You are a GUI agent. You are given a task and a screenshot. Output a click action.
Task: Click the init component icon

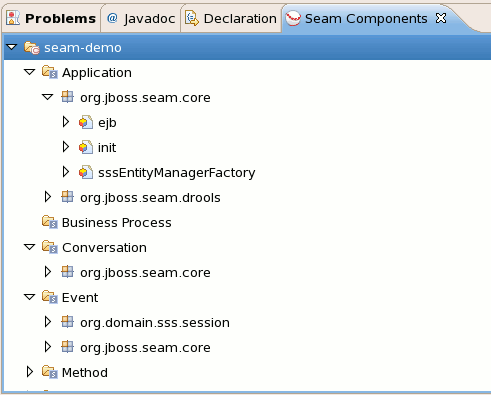[x=86, y=147]
